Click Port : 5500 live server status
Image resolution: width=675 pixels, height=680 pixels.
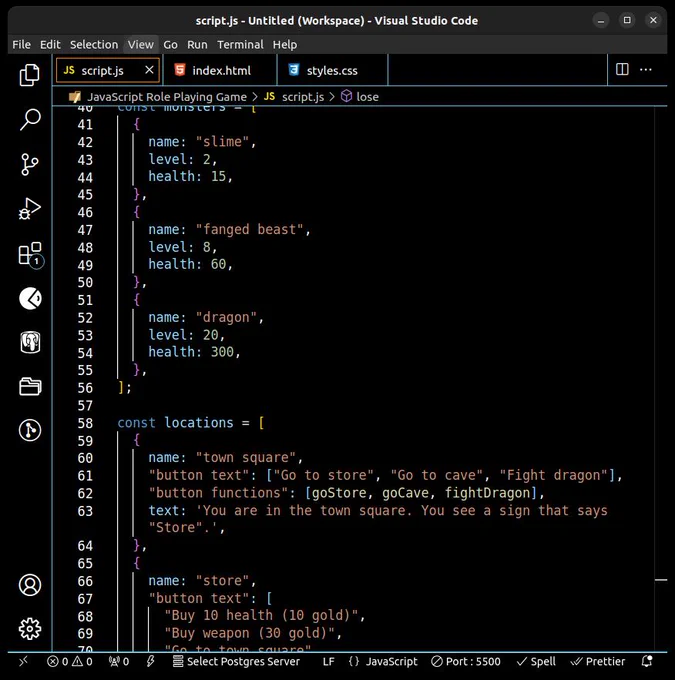(465, 661)
